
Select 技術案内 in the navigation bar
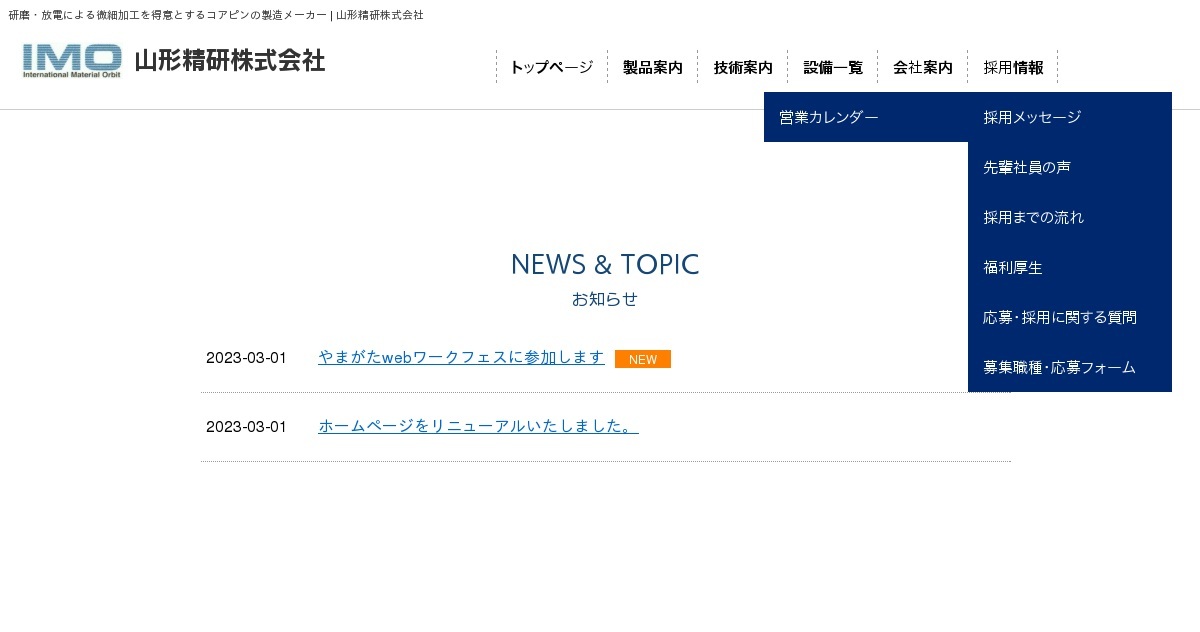[742, 67]
